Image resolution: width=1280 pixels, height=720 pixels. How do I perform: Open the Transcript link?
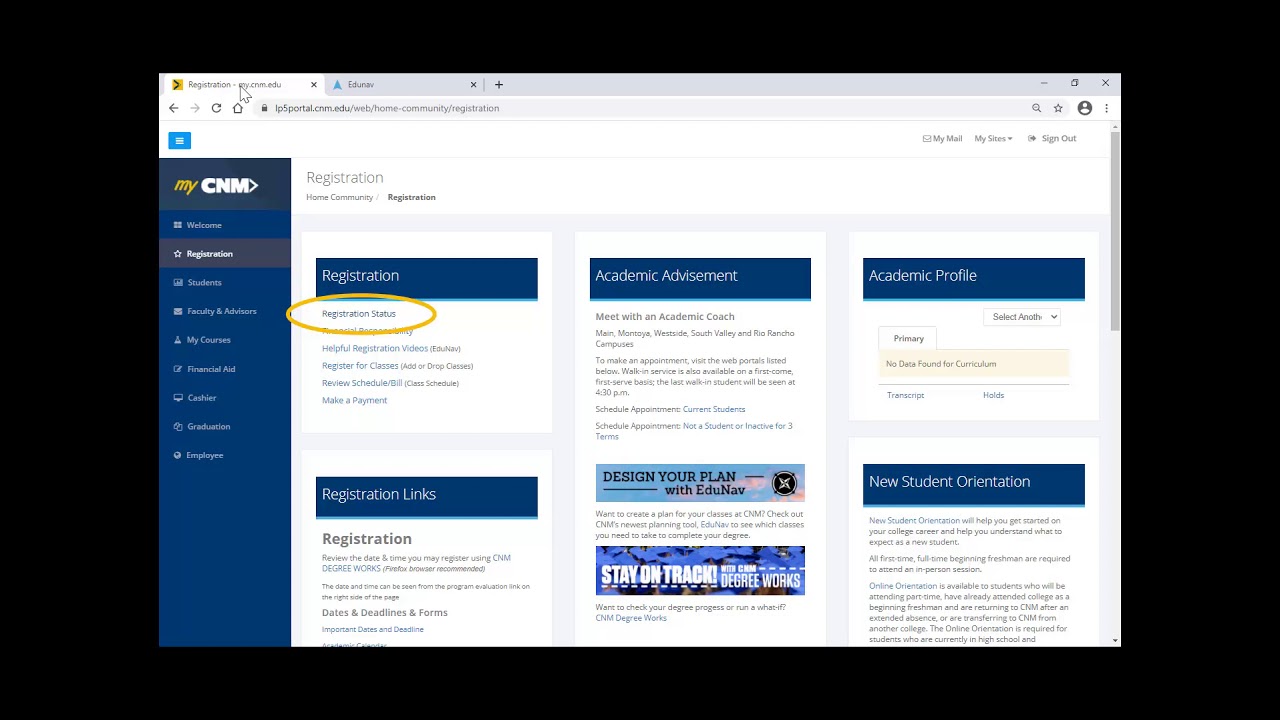pos(905,395)
